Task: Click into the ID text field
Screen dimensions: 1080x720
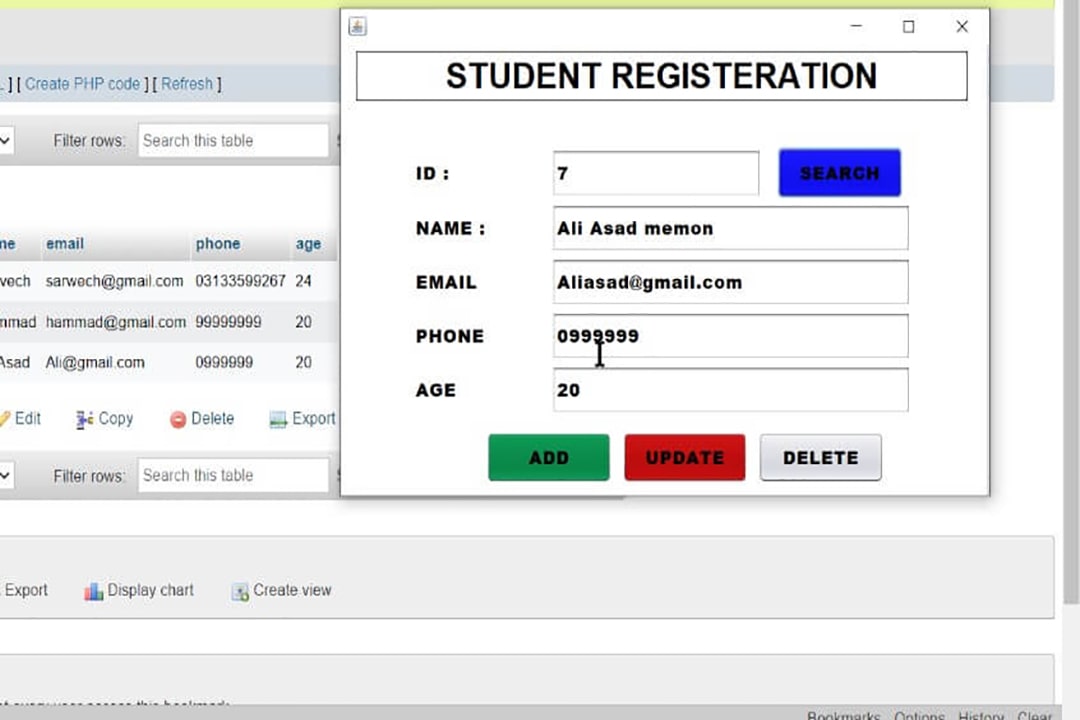Action: pos(655,174)
